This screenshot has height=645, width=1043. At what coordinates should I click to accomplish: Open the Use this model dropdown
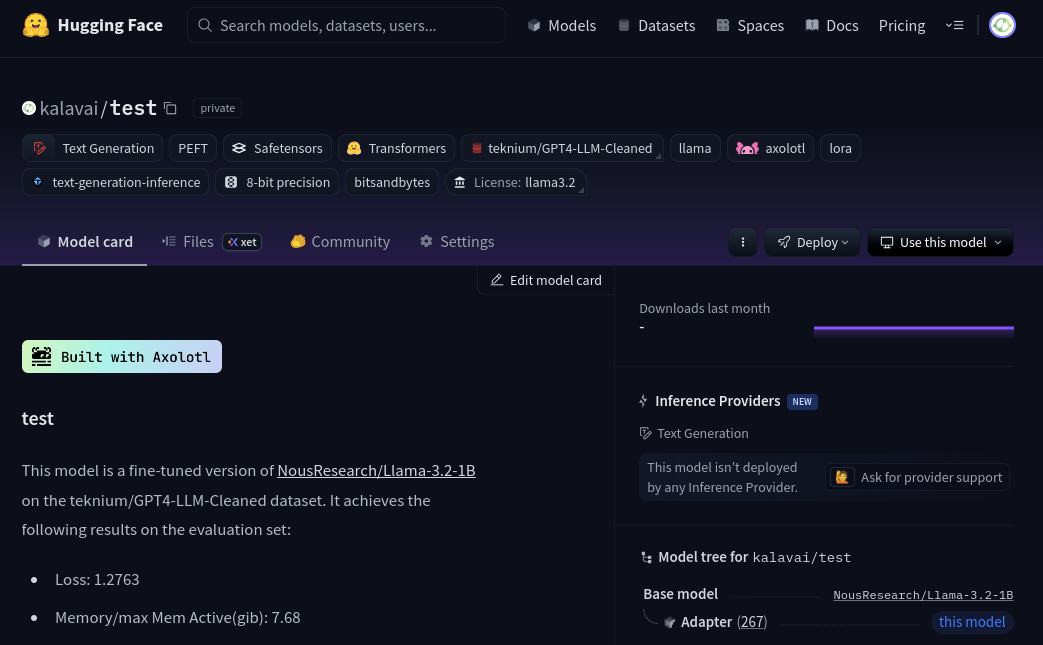click(940, 242)
